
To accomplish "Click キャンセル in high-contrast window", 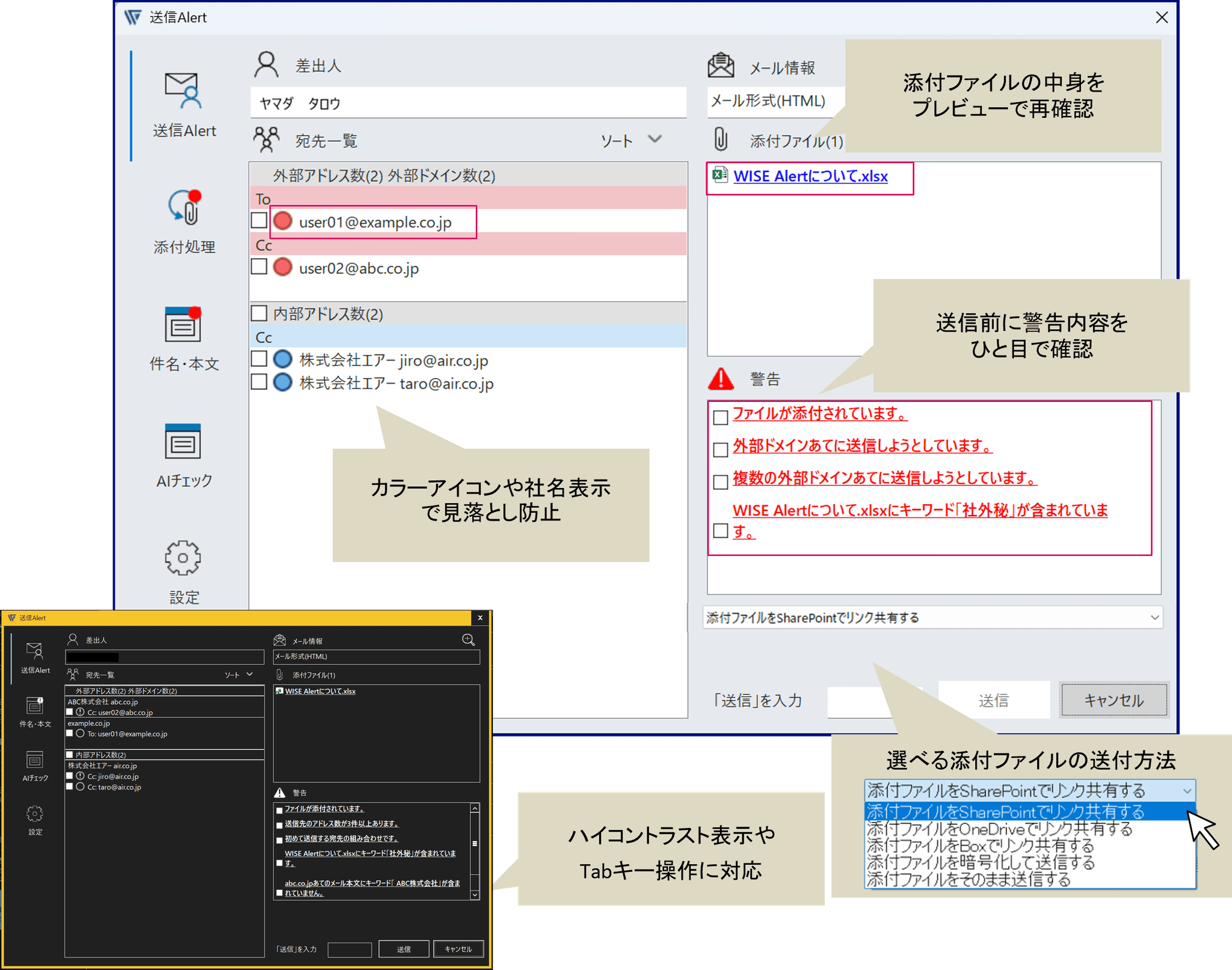I will point(458,949).
